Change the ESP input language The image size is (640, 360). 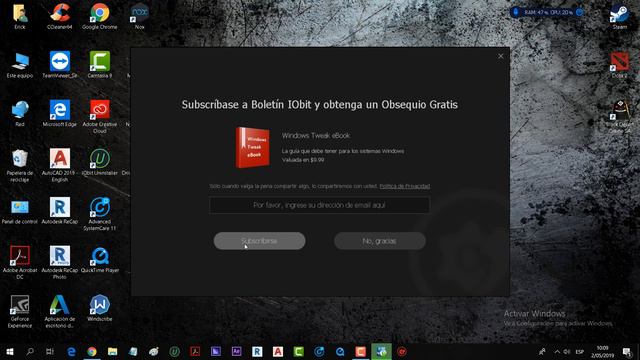point(580,351)
